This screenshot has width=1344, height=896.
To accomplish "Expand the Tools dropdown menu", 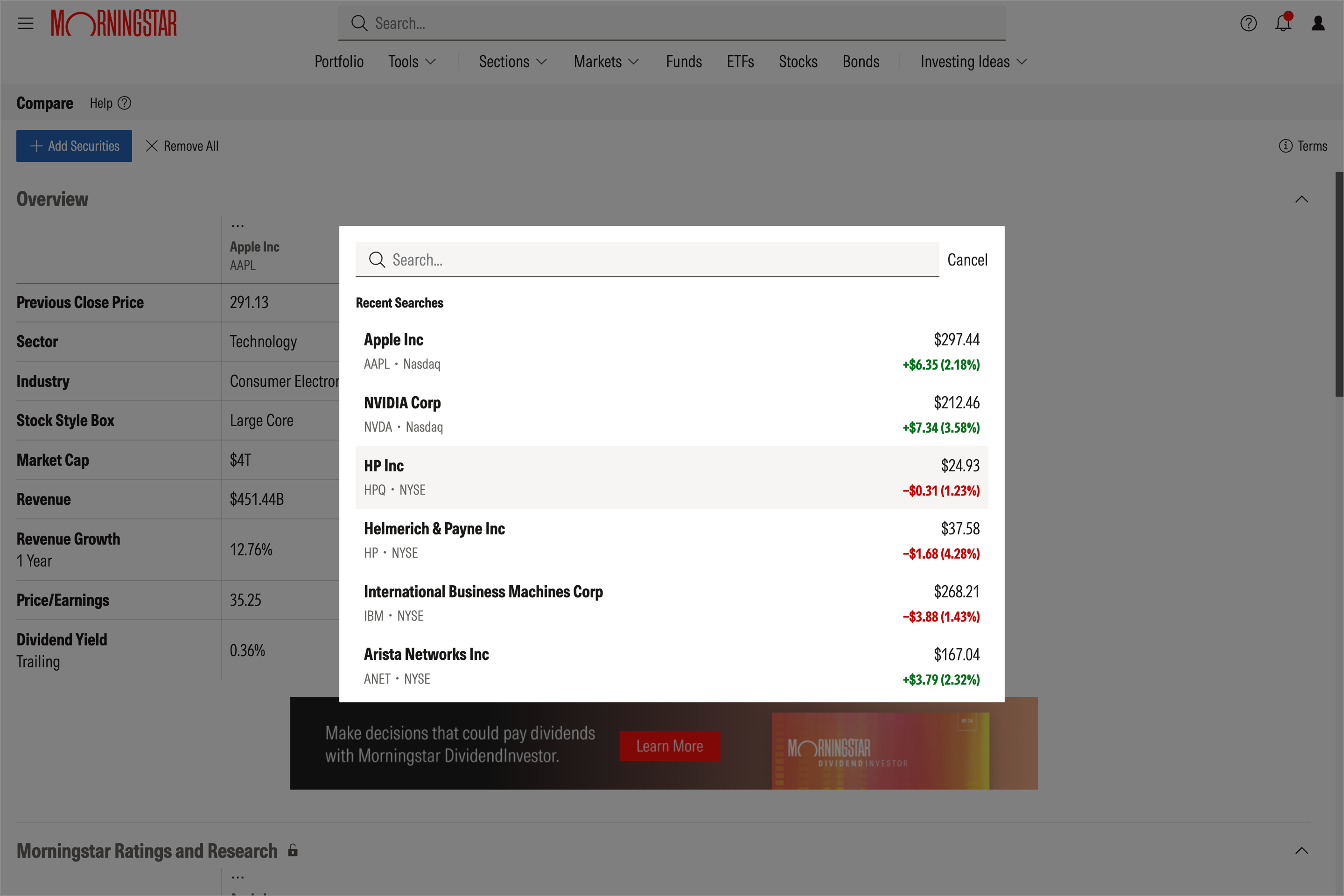I will [412, 62].
